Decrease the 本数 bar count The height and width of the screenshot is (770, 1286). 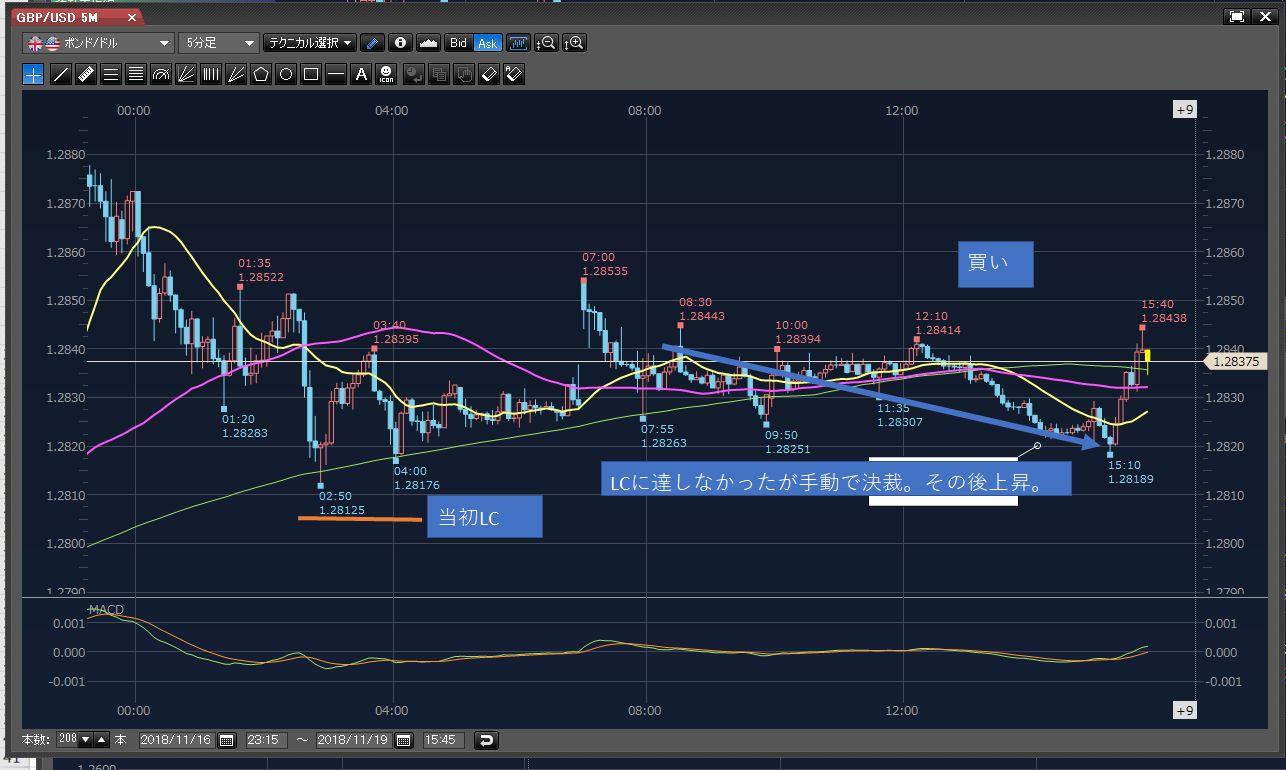click(86, 740)
